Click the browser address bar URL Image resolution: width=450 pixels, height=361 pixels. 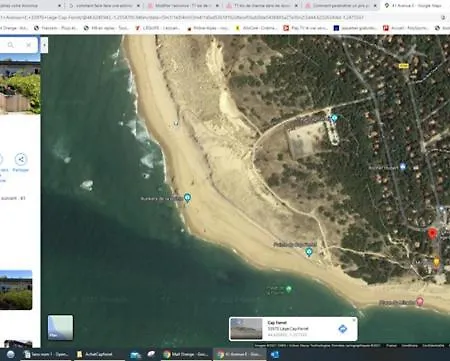pyautogui.click(x=182, y=17)
